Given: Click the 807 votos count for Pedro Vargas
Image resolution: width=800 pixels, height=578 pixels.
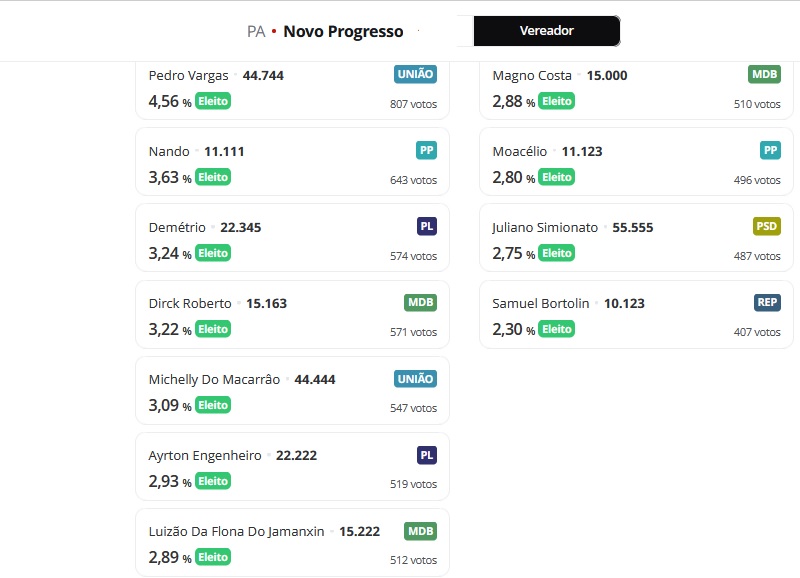Looking at the screenshot, I should click(x=413, y=104).
